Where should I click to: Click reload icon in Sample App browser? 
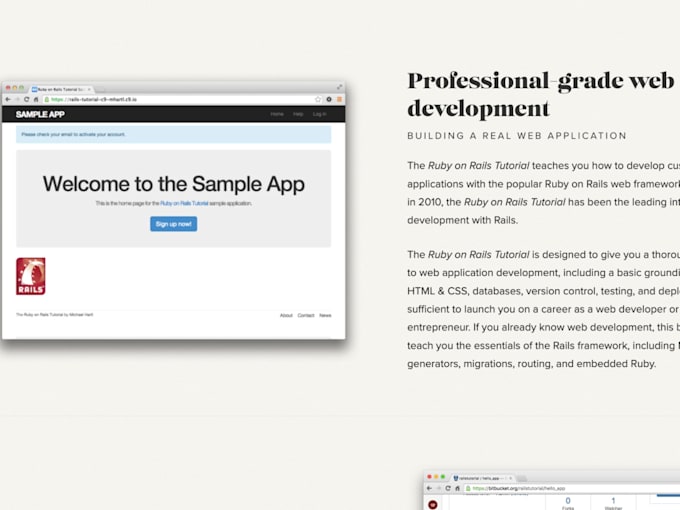pyautogui.click(x=26, y=99)
